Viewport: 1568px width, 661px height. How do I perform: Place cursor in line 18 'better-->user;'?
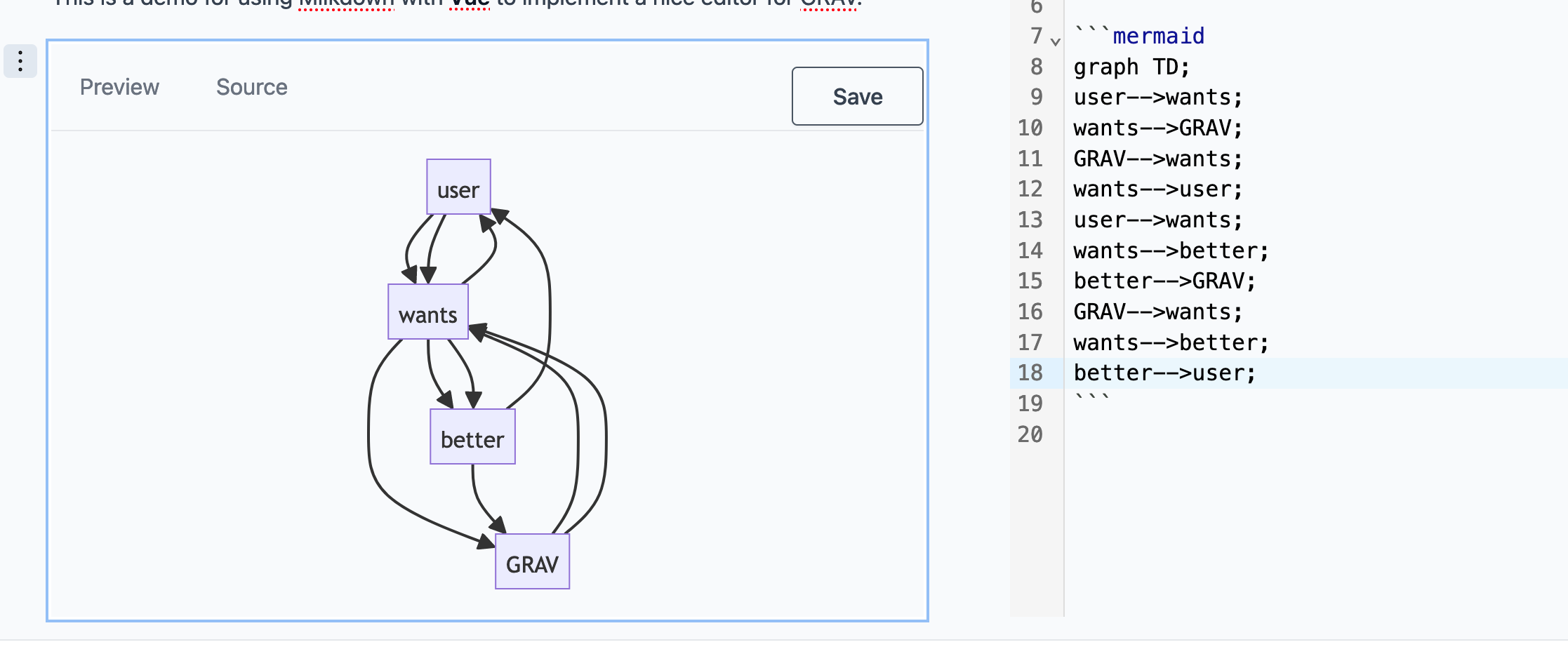coord(1165,373)
